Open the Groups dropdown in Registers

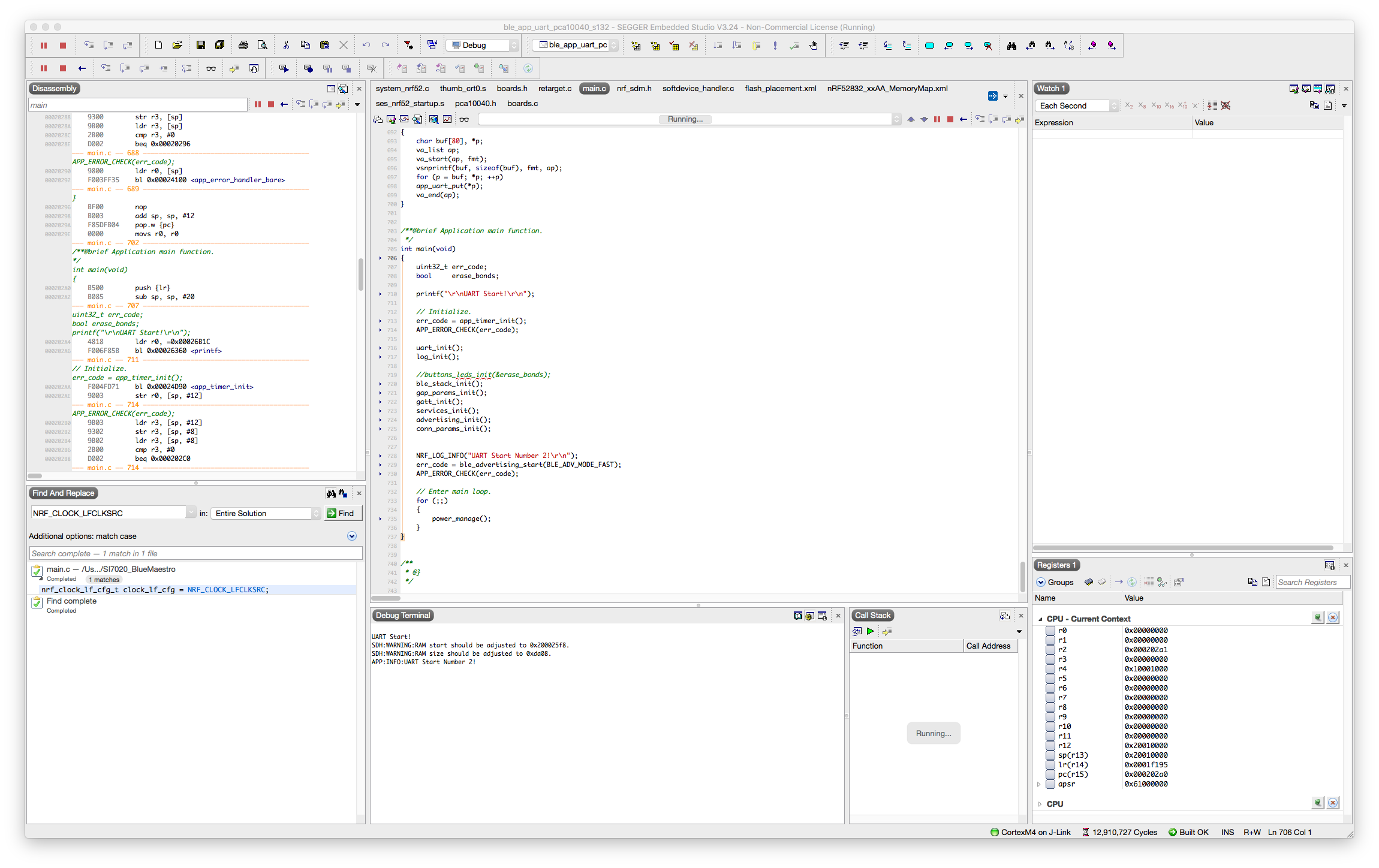click(1055, 582)
